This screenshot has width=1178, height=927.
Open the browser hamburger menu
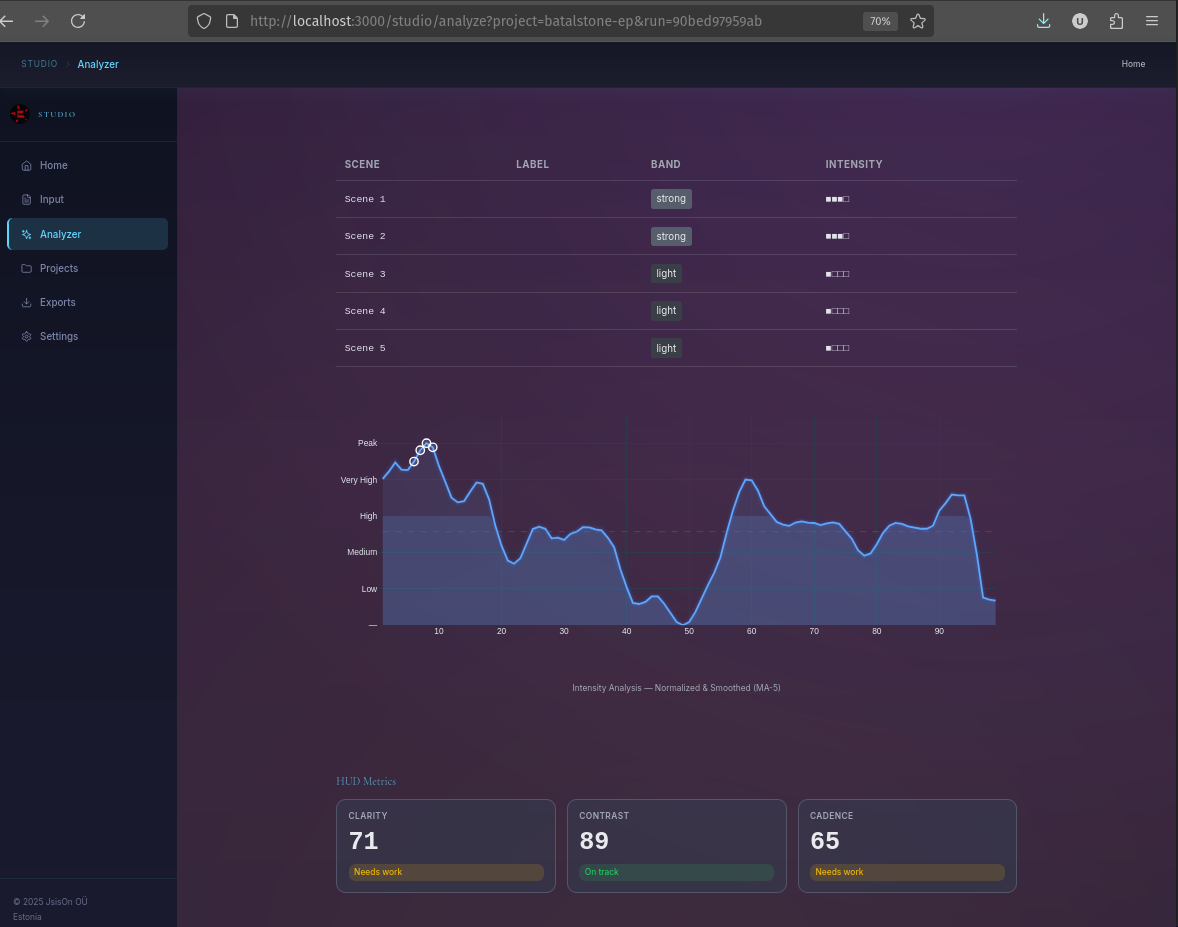[x=1152, y=20]
